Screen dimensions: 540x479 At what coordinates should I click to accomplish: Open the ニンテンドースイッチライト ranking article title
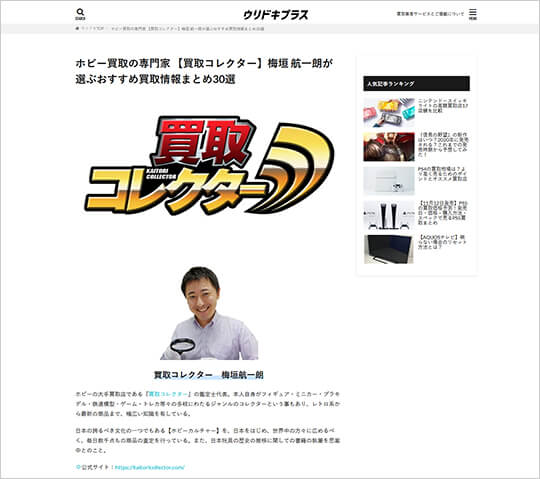point(443,106)
